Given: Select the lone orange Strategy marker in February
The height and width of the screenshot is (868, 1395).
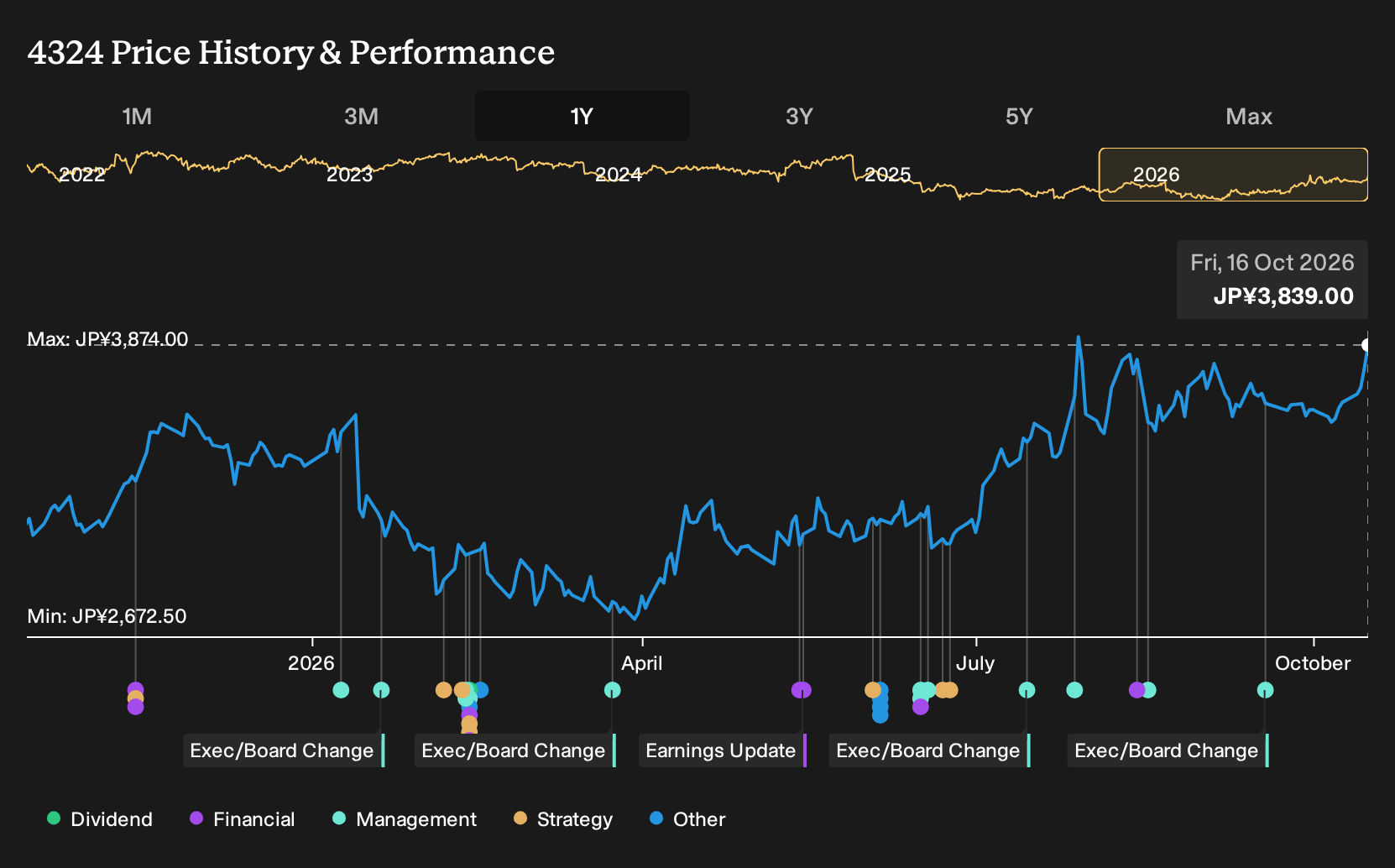Looking at the screenshot, I should [443, 690].
